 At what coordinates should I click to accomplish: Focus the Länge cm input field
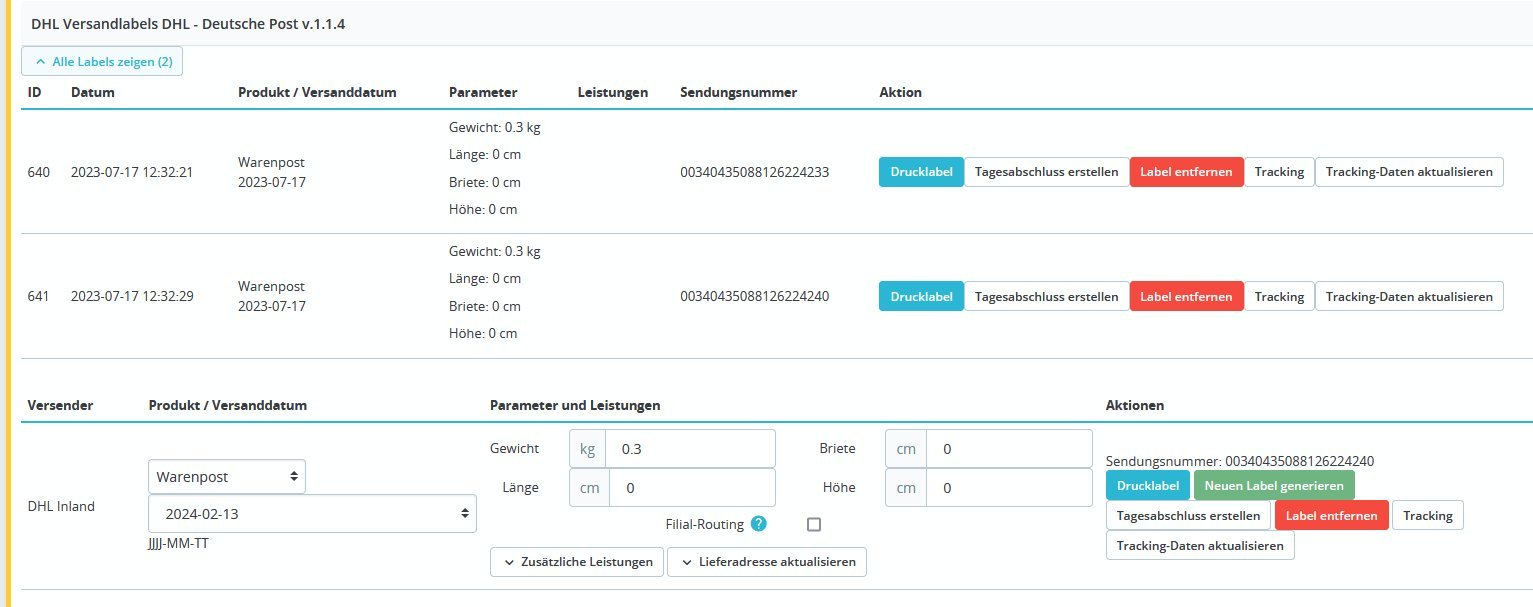click(692, 488)
